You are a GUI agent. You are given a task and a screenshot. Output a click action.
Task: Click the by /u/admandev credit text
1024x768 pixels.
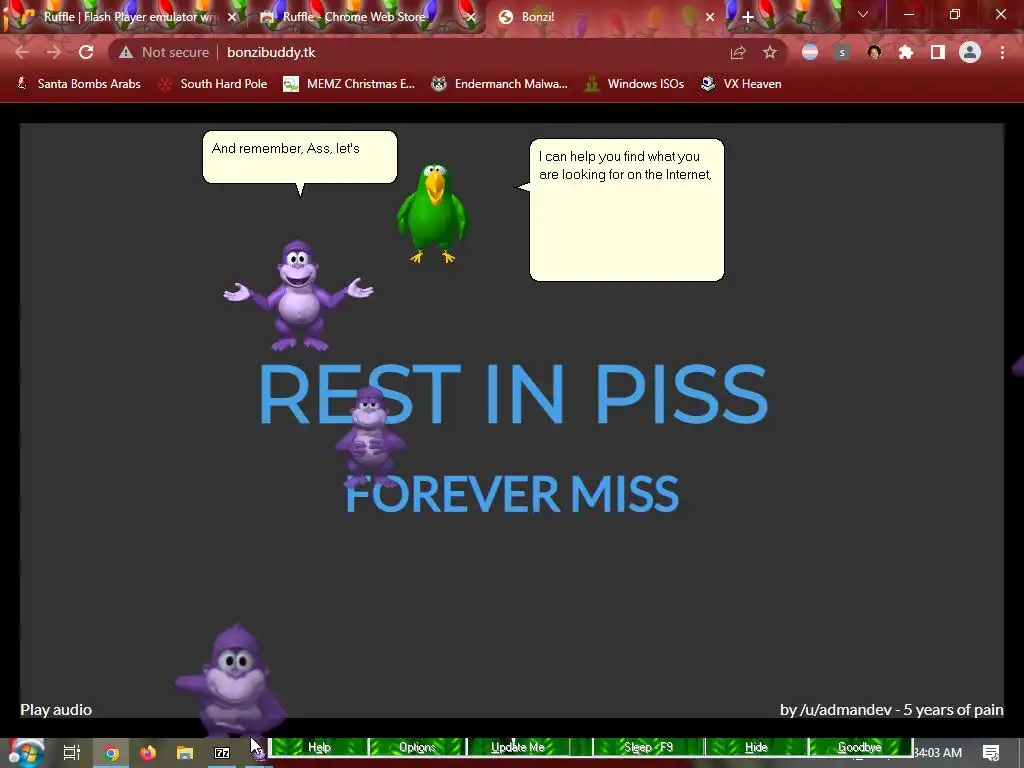[891, 710]
